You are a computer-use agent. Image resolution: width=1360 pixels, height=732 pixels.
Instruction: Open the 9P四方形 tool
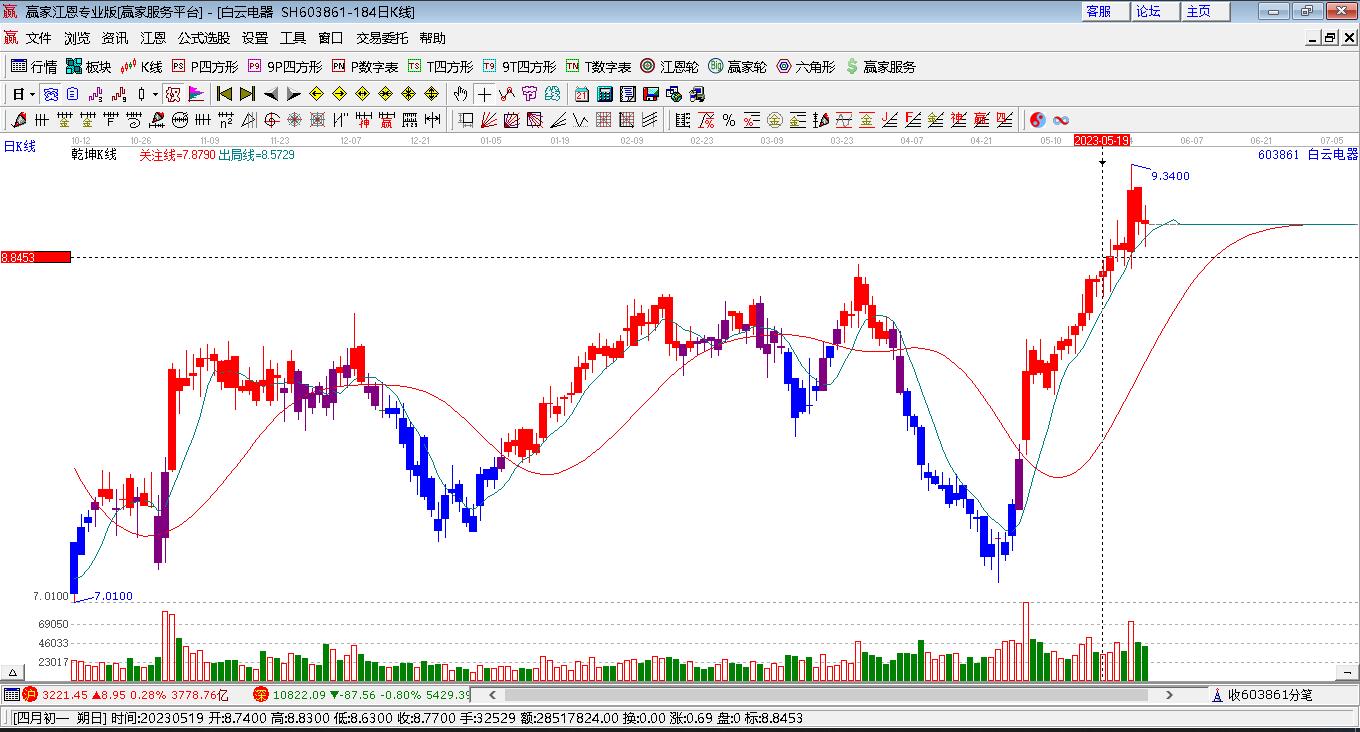point(284,67)
